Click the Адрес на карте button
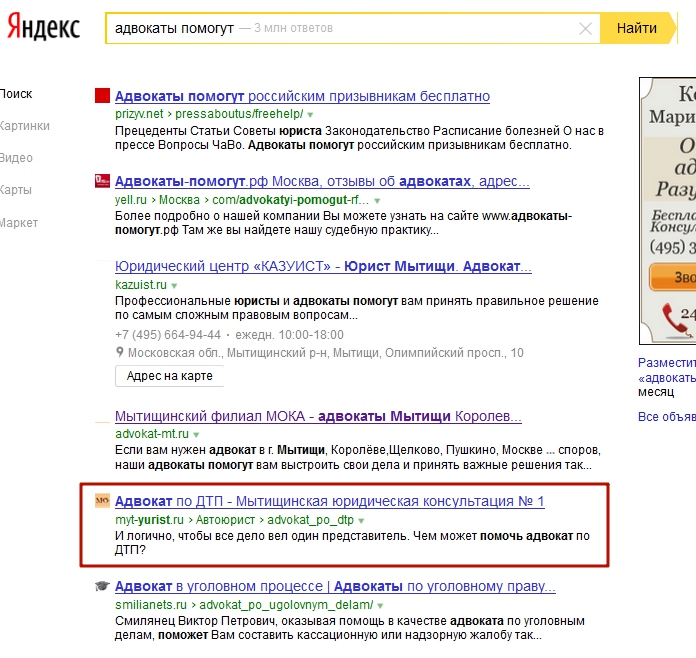Screen dimensions: 696x658 170,376
